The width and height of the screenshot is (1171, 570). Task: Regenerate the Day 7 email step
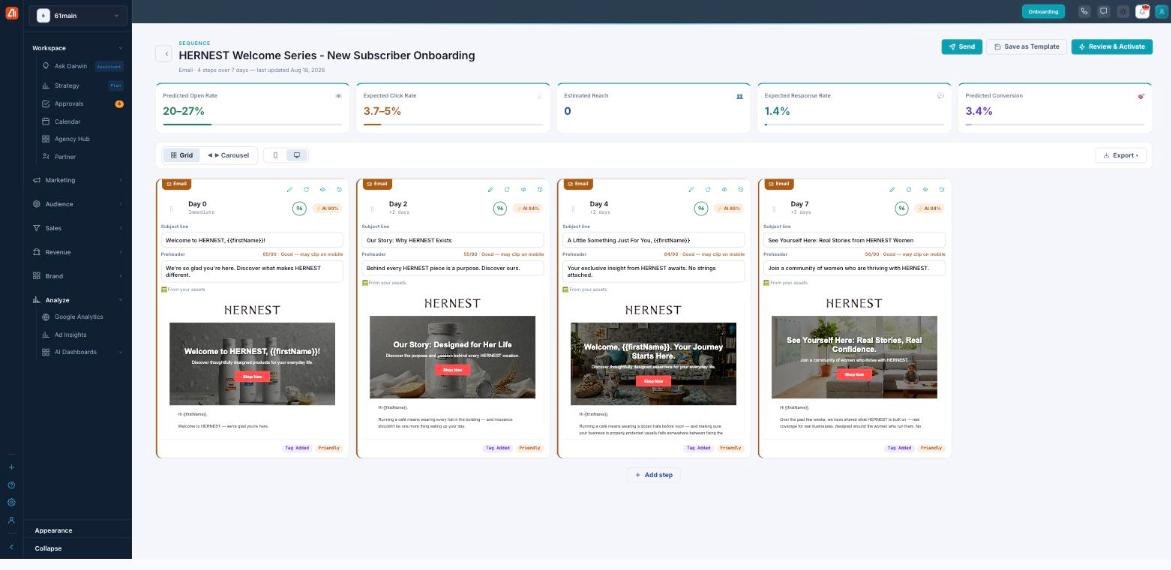(909, 190)
